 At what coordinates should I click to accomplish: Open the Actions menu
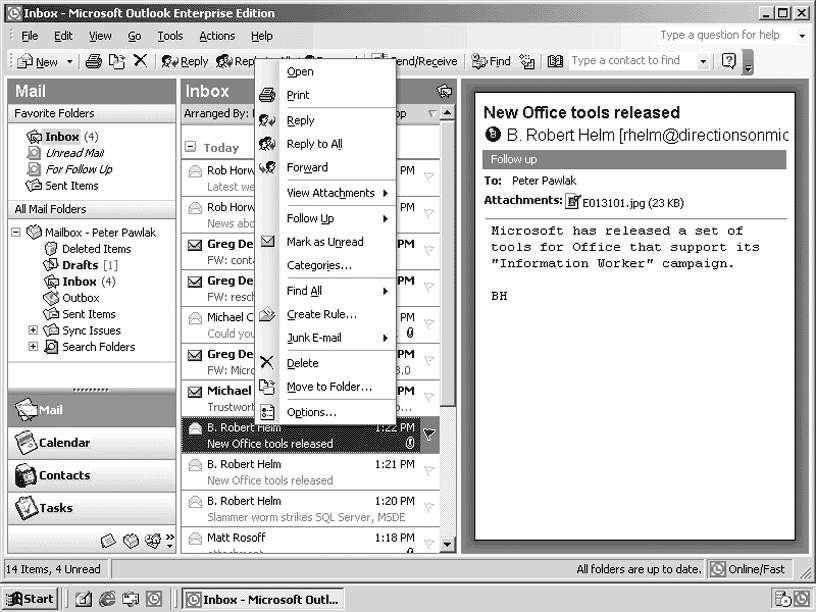(217, 36)
